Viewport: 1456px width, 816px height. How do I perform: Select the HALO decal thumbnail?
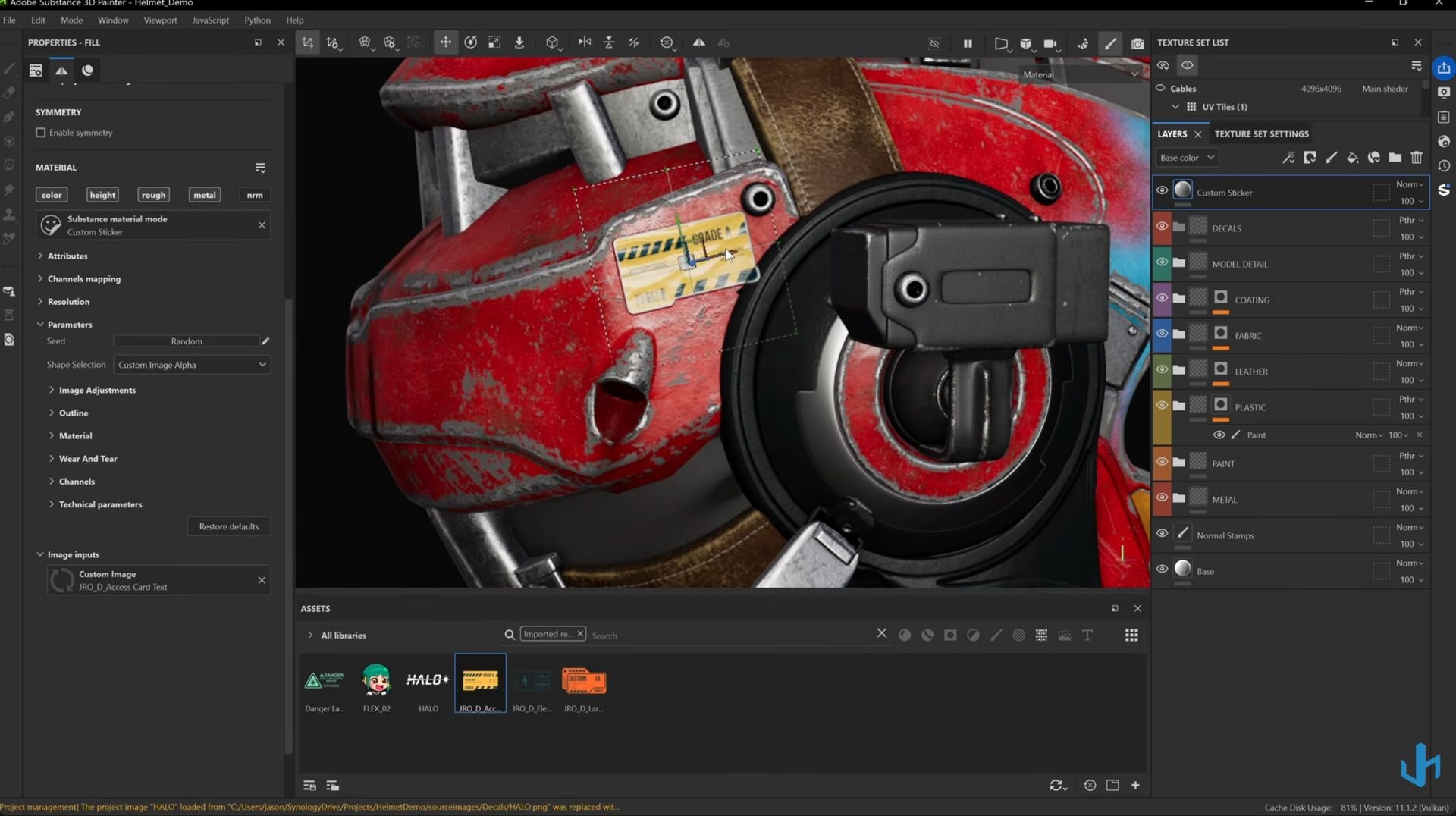[428, 681]
